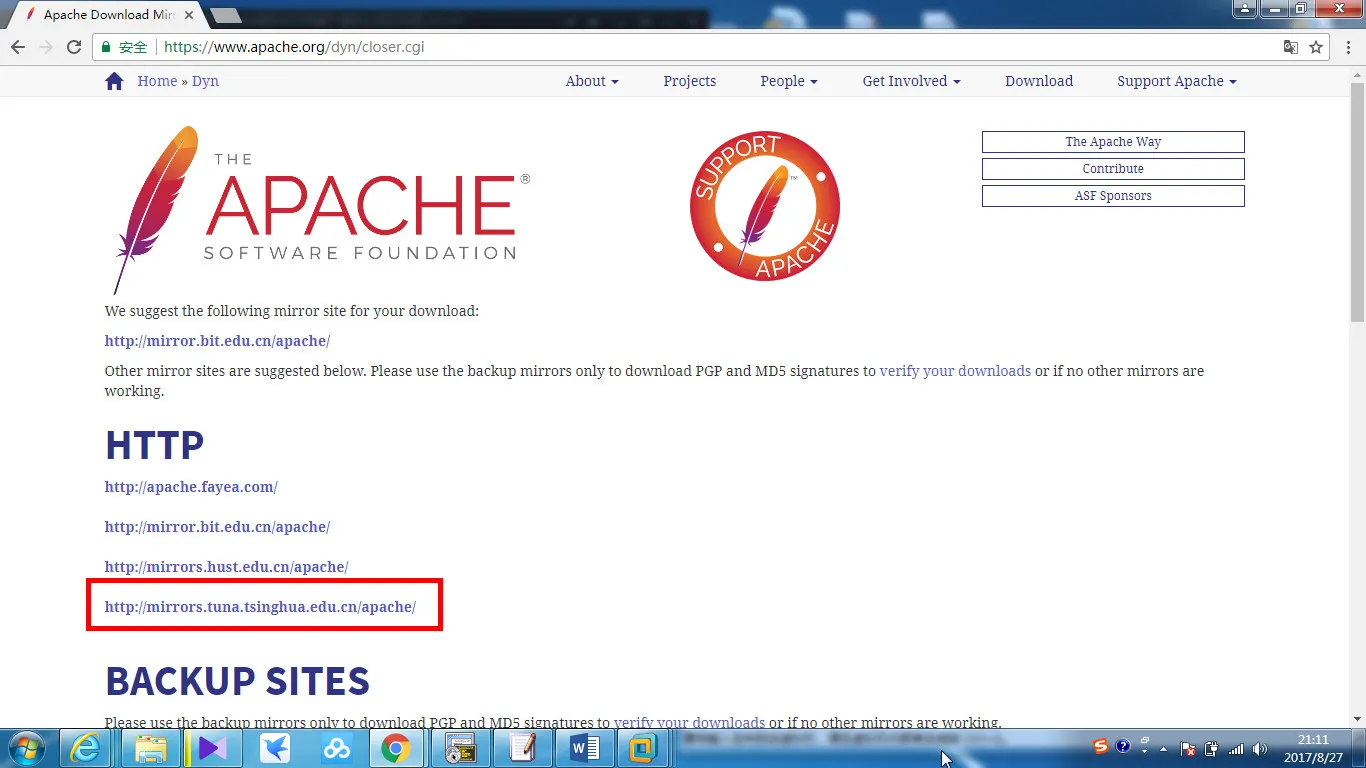
Task: Launch Internet Explorer from the taskbar
Action: [x=86, y=748]
